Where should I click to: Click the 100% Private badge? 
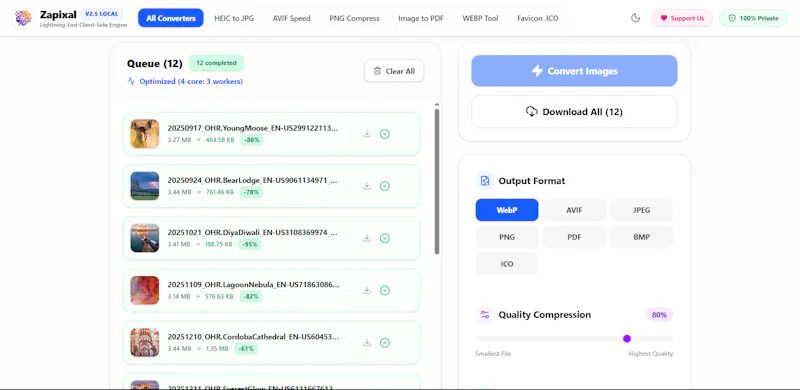pyautogui.click(x=754, y=18)
